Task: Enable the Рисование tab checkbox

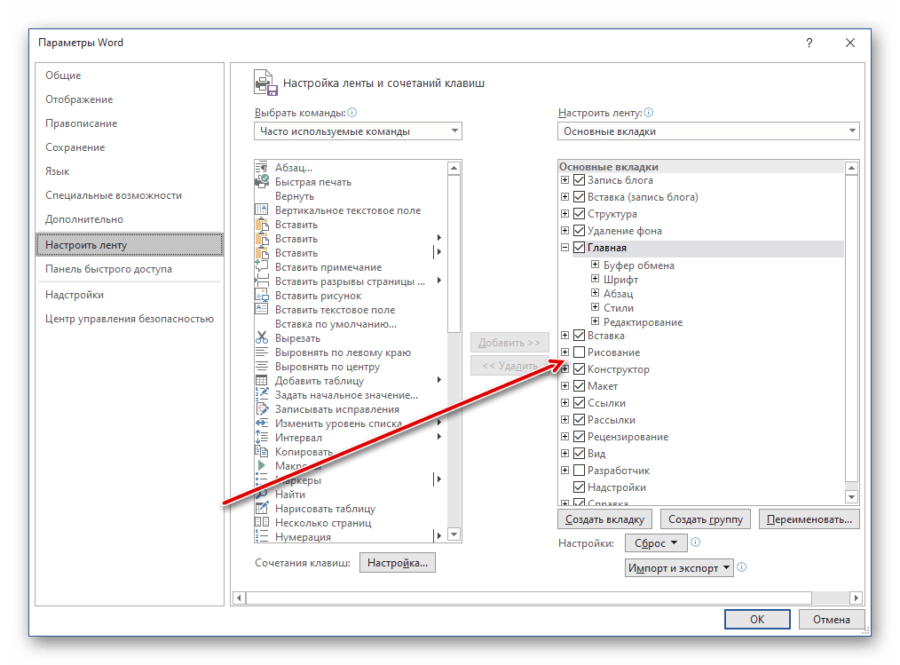Action: 579,353
